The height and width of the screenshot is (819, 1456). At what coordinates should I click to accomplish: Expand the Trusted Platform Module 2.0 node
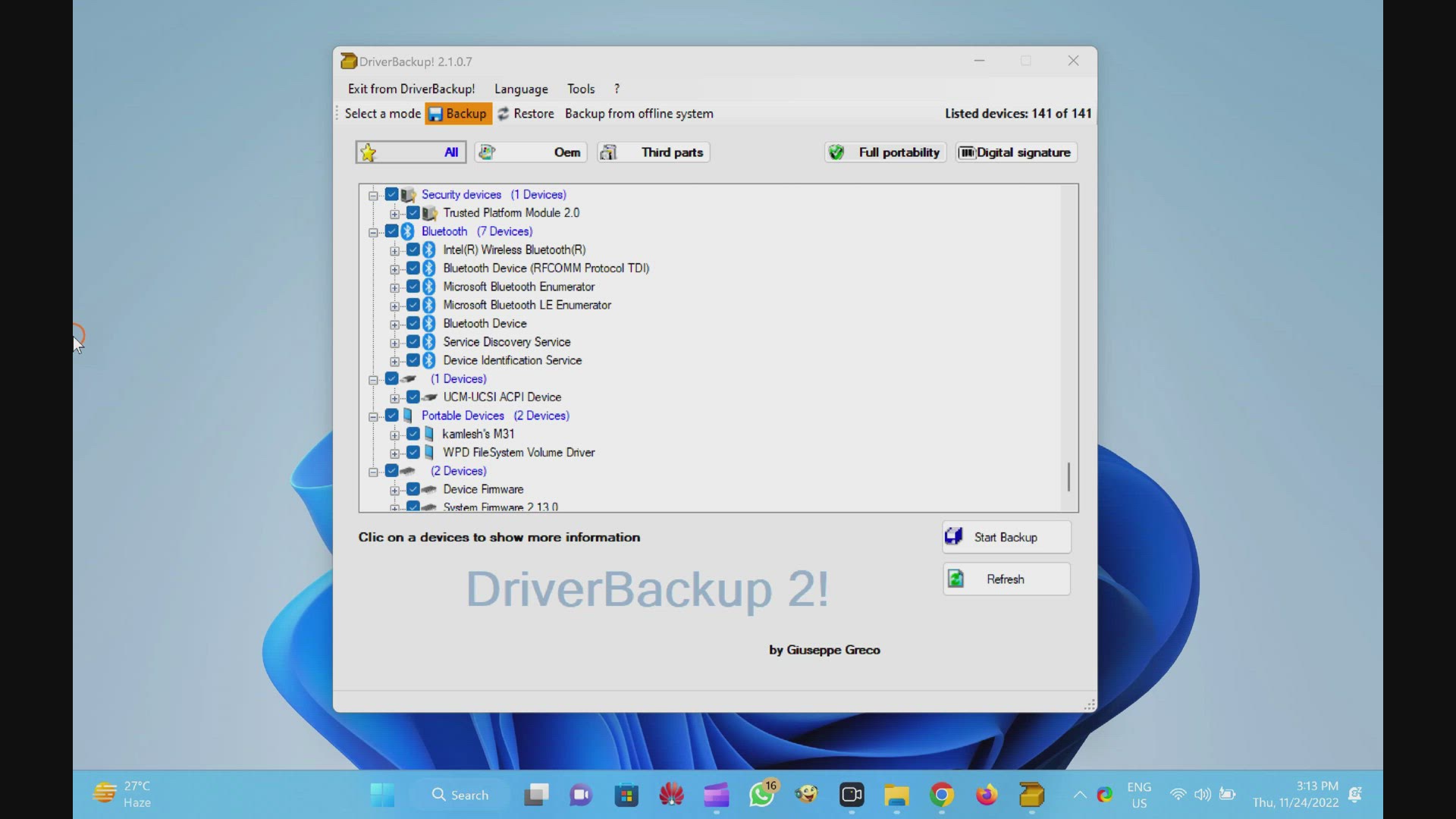[x=394, y=214]
